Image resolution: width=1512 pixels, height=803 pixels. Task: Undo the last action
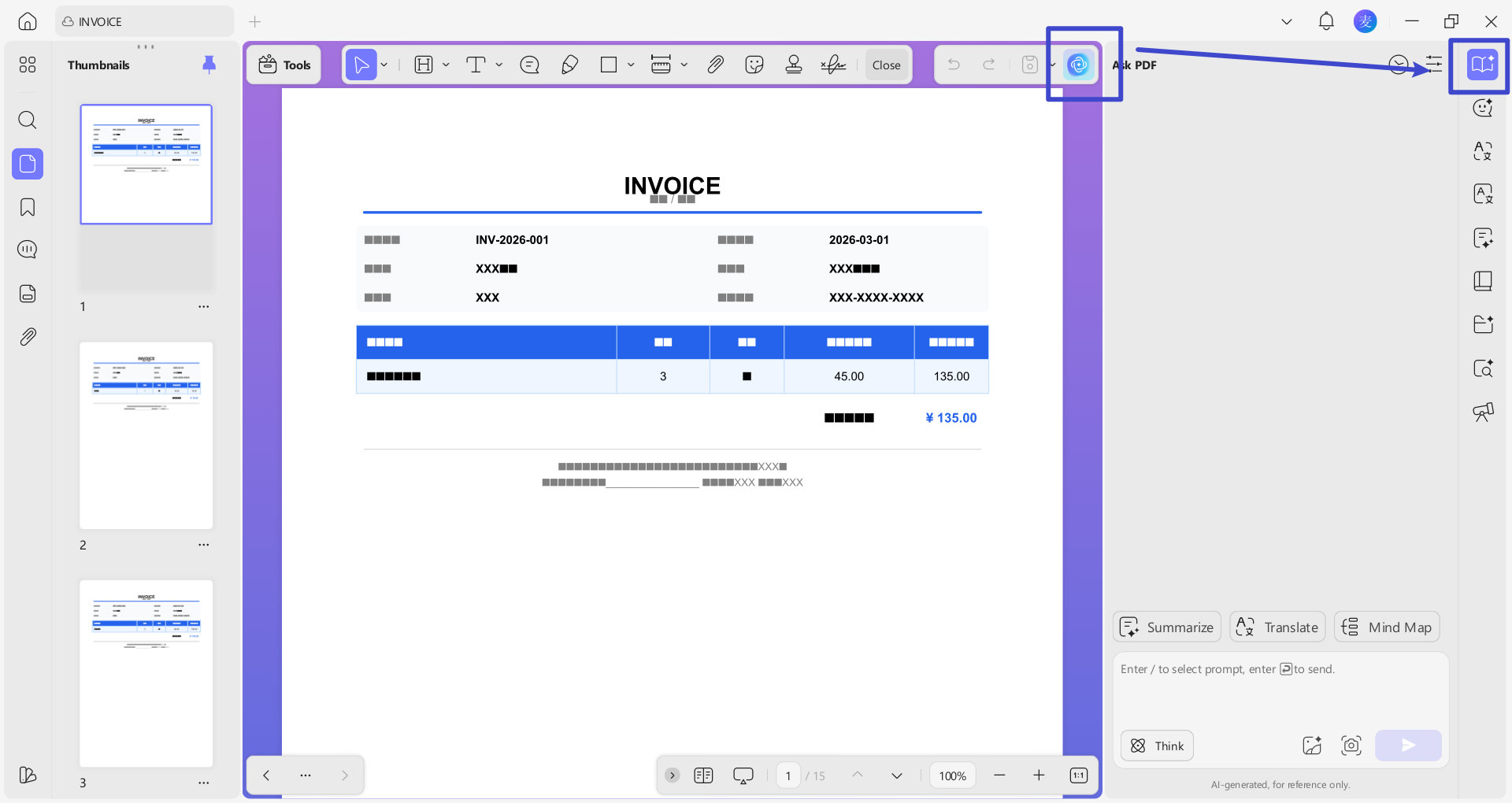tap(954, 65)
